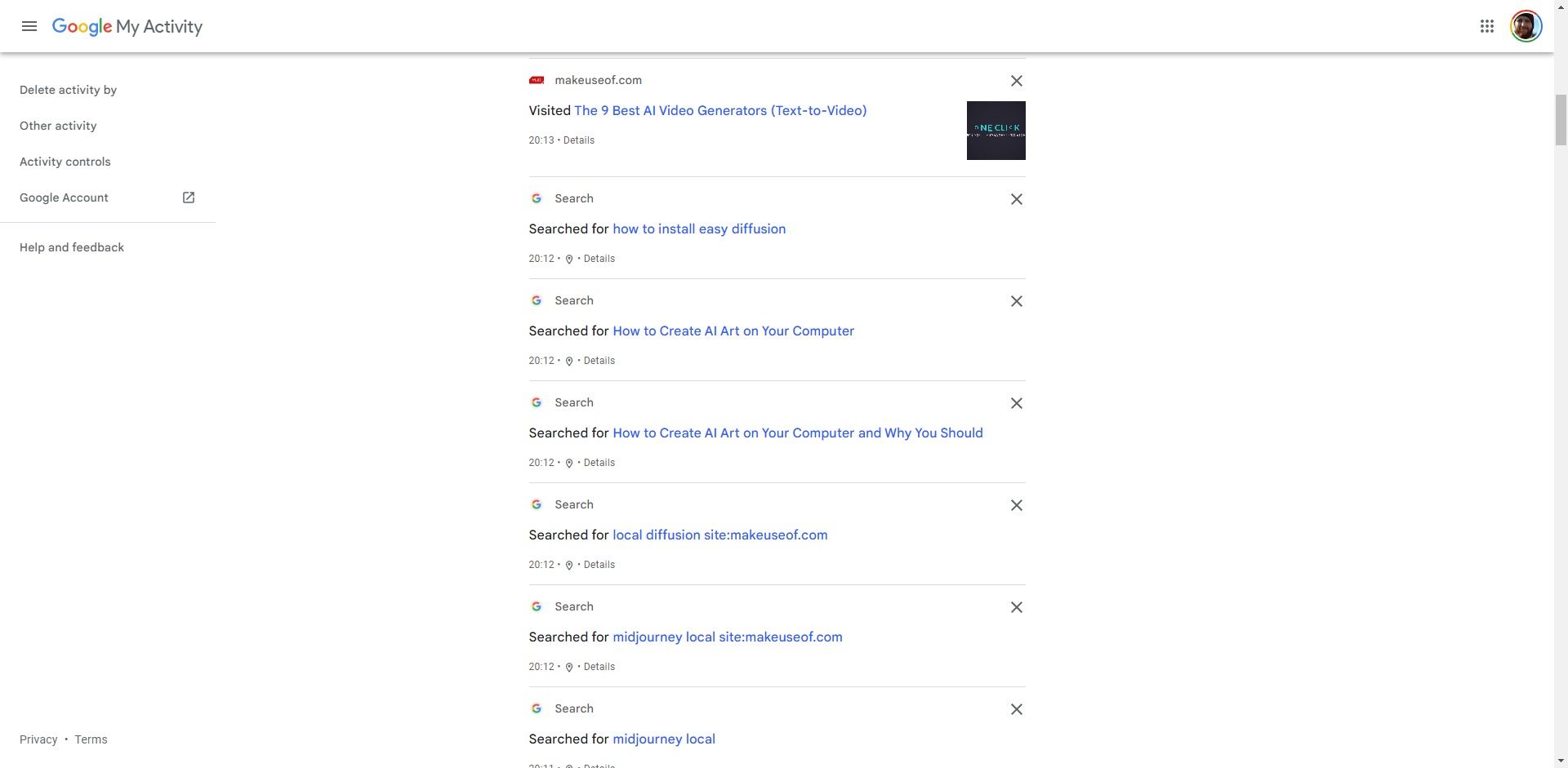Open Help and feedback

click(x=72, y=247)
